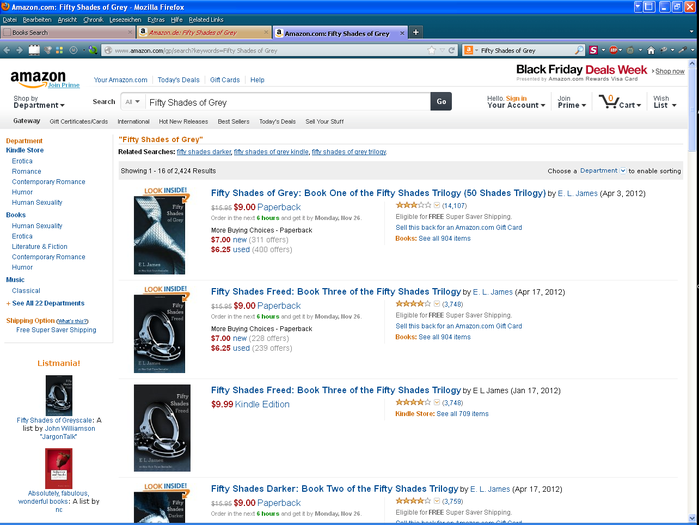Open the Hilfe menu
The height and width of the screenshot is (525, 699).
[x=177, y=20]
